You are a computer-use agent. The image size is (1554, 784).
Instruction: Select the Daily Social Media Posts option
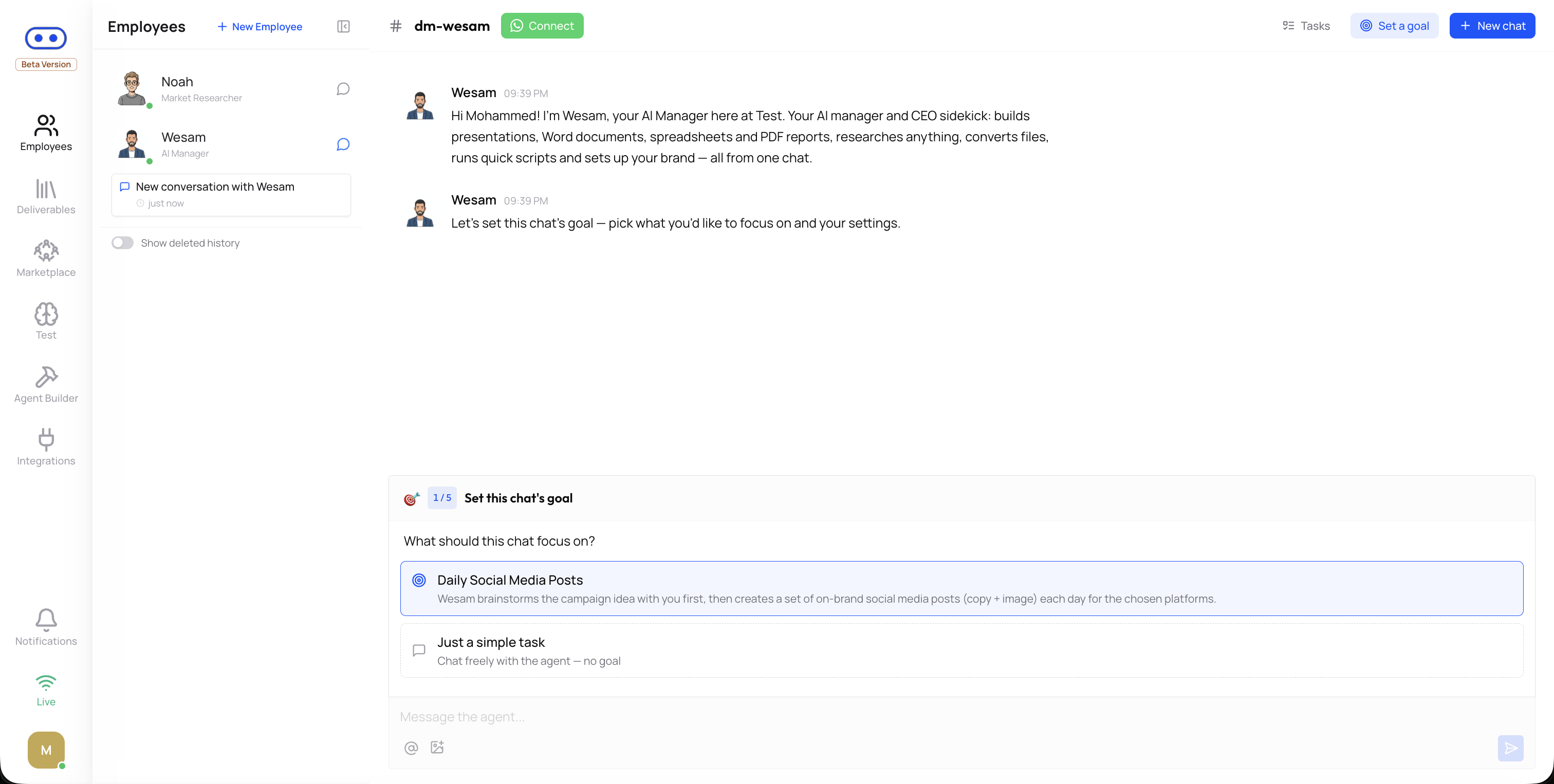[x=961, y=589]
